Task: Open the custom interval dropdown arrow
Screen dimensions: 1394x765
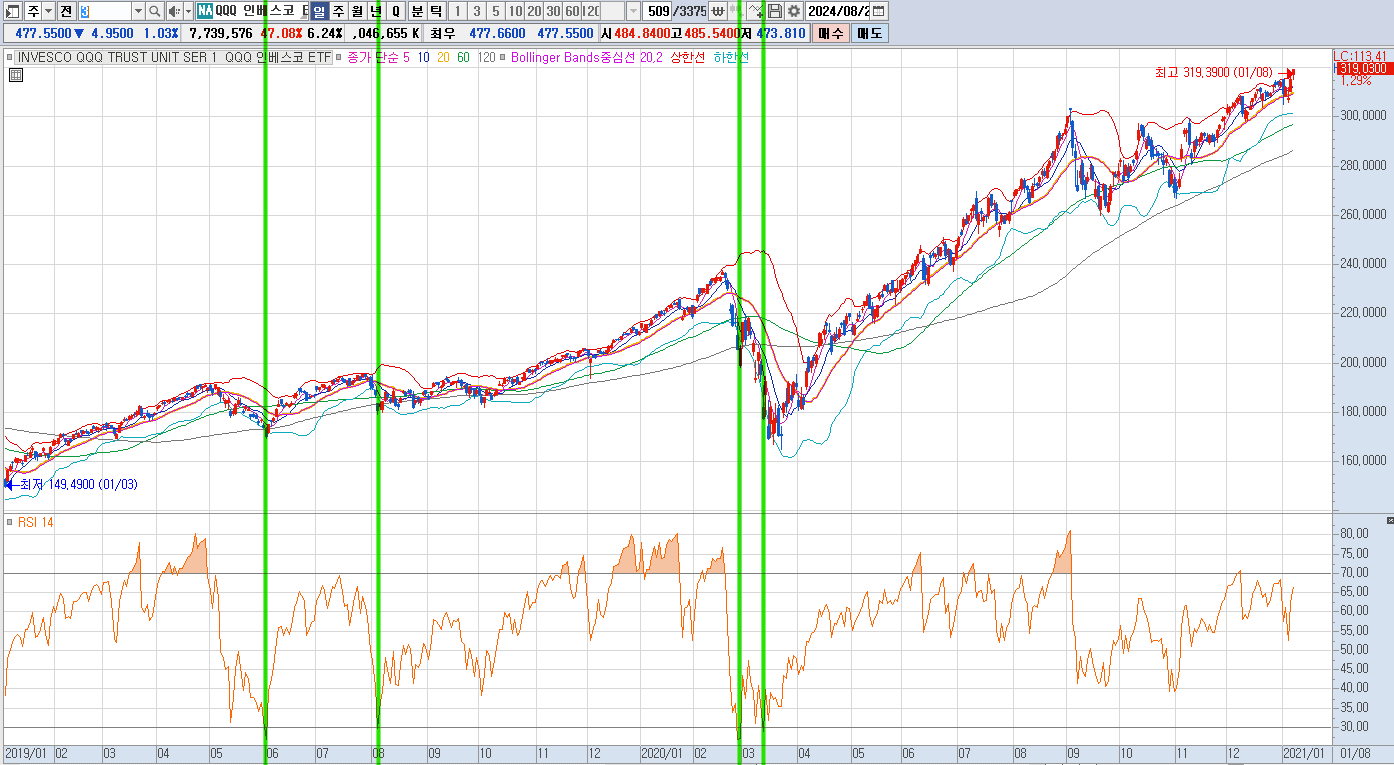Action: (633, 12)
